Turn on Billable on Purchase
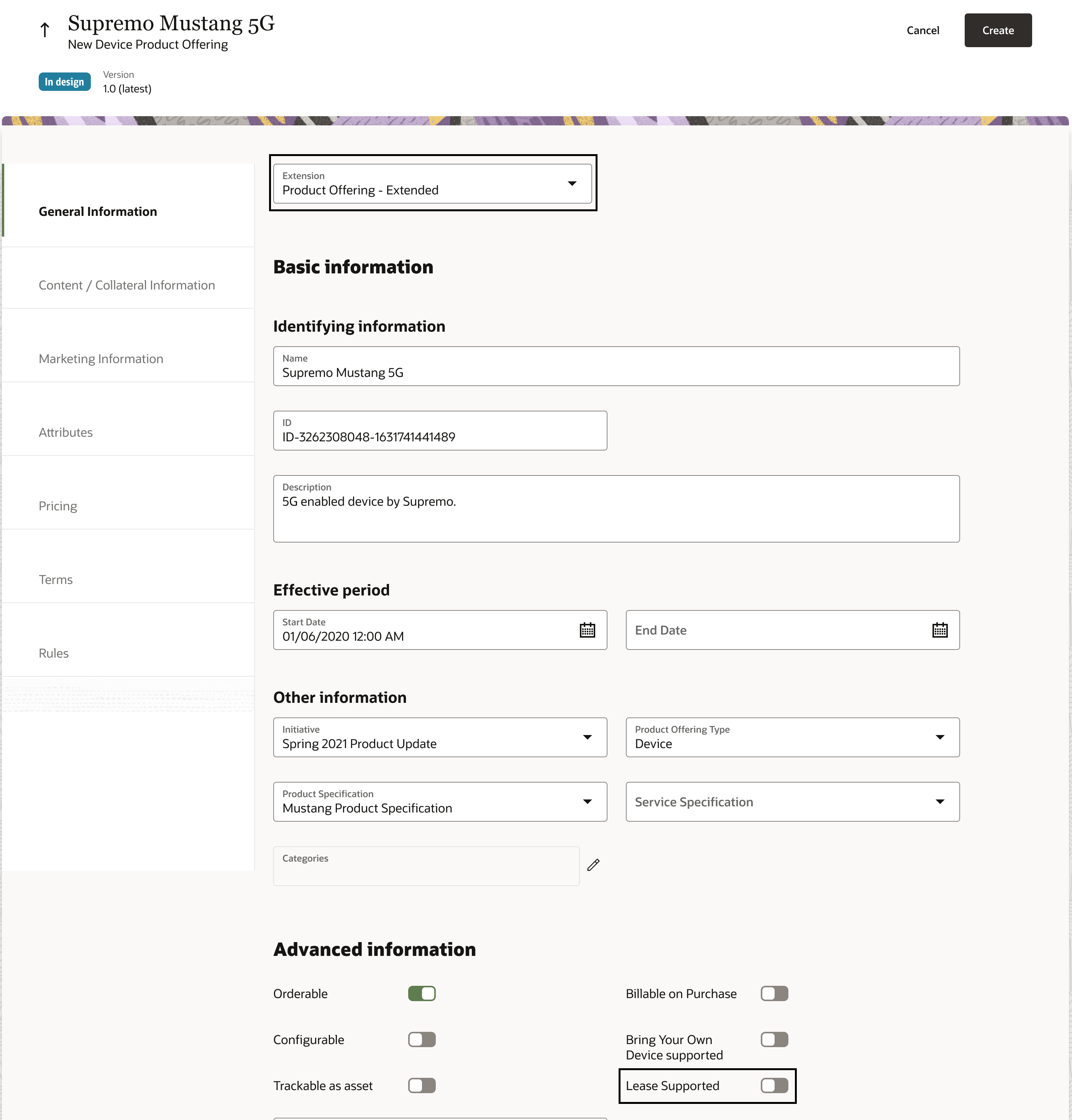The image size is (1072, 1120). [774, 993]
